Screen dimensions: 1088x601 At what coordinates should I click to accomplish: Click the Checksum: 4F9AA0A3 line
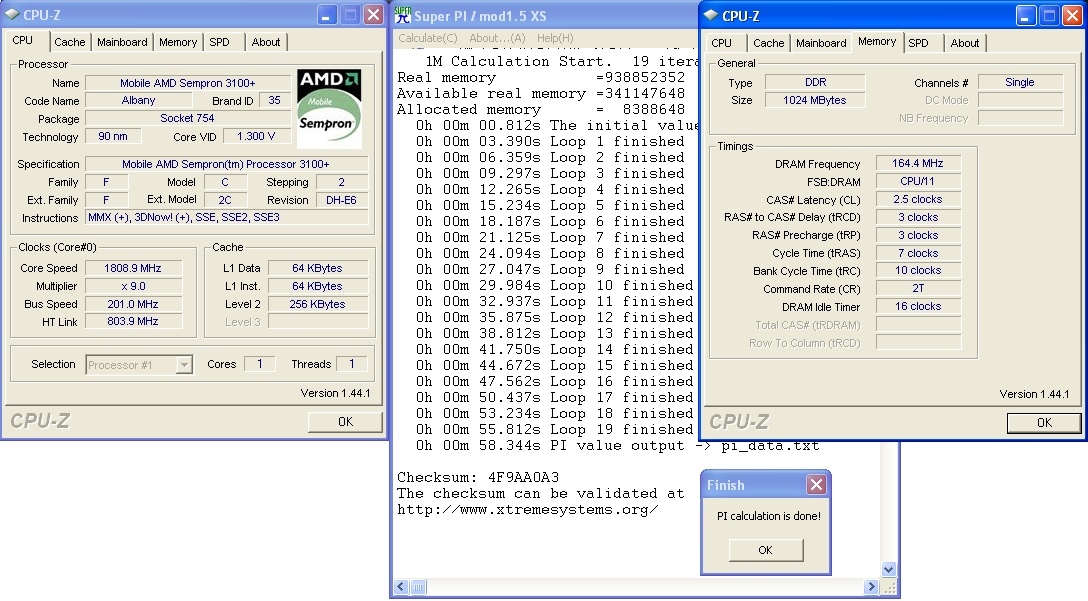coord(477,477)
